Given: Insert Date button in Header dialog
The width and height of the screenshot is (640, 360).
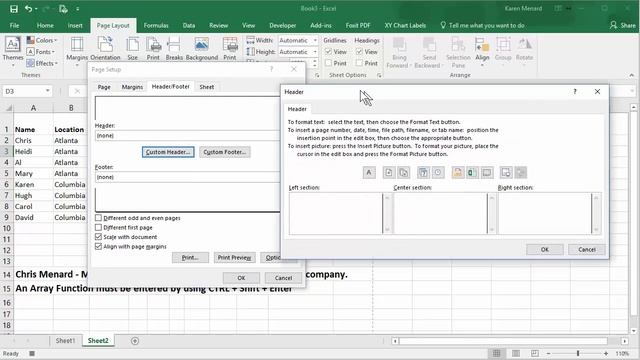Looking at the screenshot, I should coord(423,172).
